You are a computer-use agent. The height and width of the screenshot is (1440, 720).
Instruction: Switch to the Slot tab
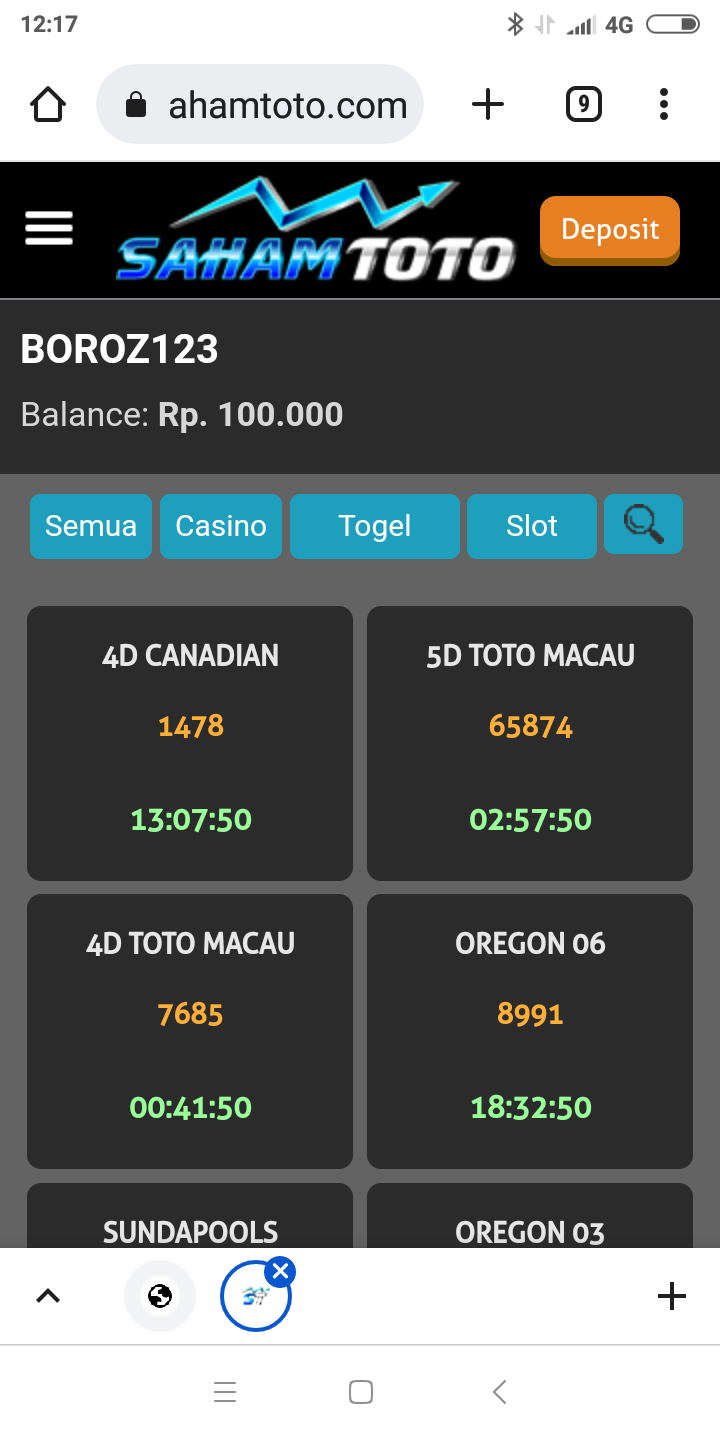pyautogui.click(x=532, y=526)
